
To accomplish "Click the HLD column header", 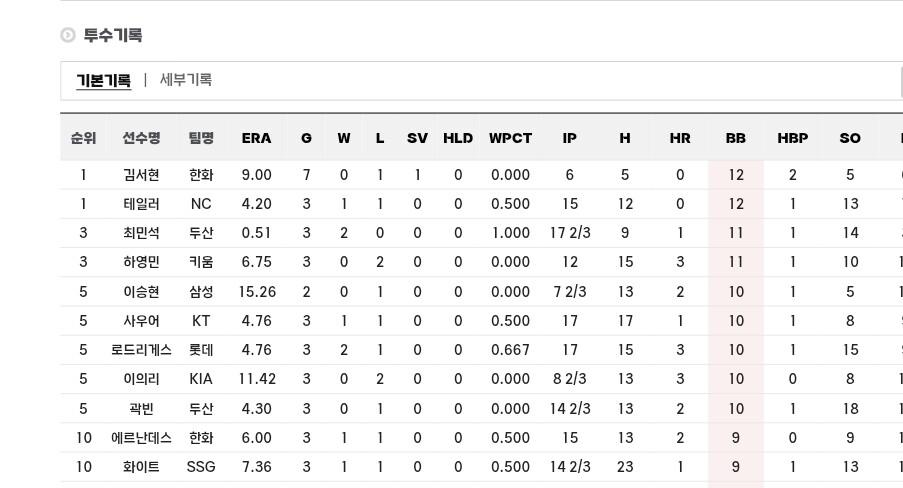I will coord(458,138).
